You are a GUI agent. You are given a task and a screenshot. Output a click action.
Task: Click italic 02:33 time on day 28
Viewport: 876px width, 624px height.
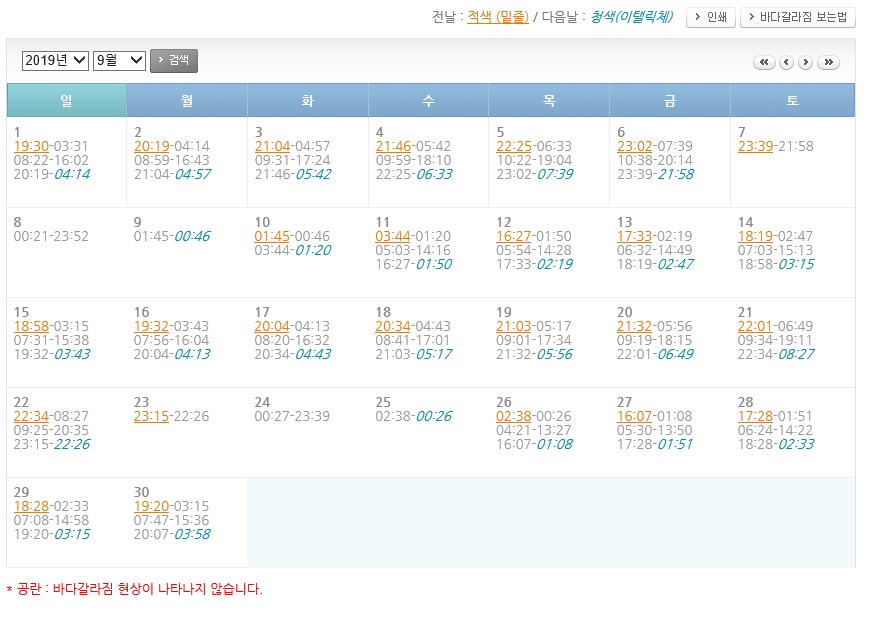pos(796,444)
